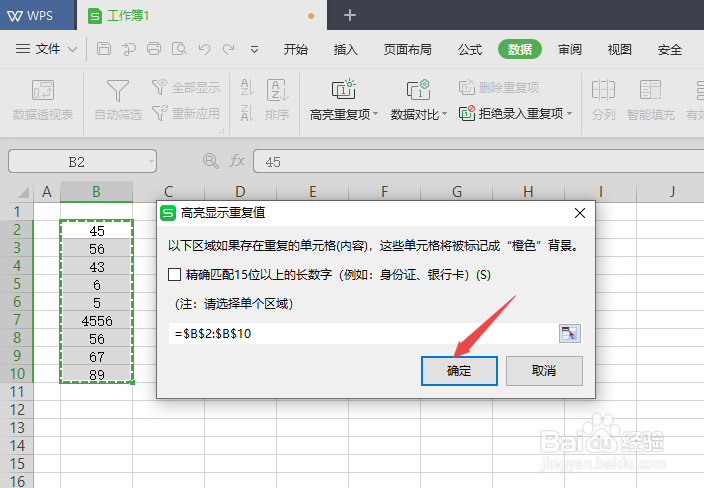Click the print preview icon
This screenshot has width=704, height=488.
tap(179, 48)
